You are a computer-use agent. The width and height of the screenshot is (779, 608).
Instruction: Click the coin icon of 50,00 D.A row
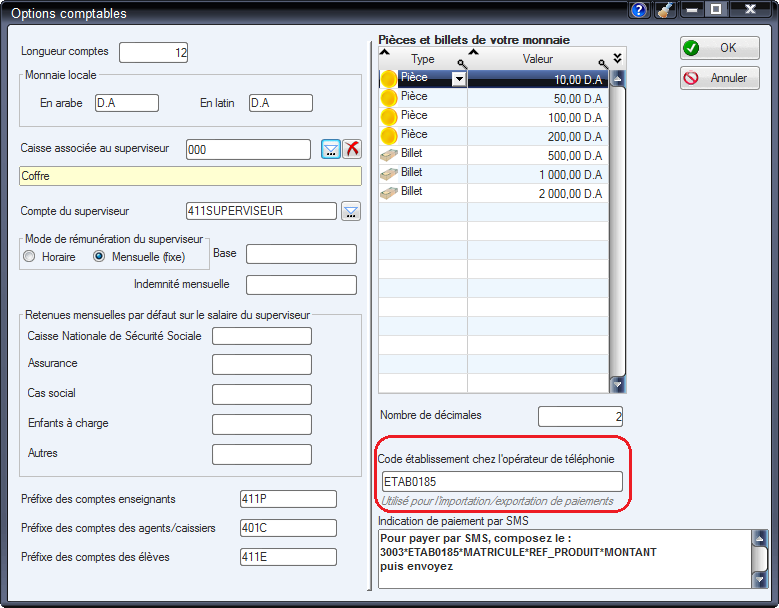click(389, 98)
